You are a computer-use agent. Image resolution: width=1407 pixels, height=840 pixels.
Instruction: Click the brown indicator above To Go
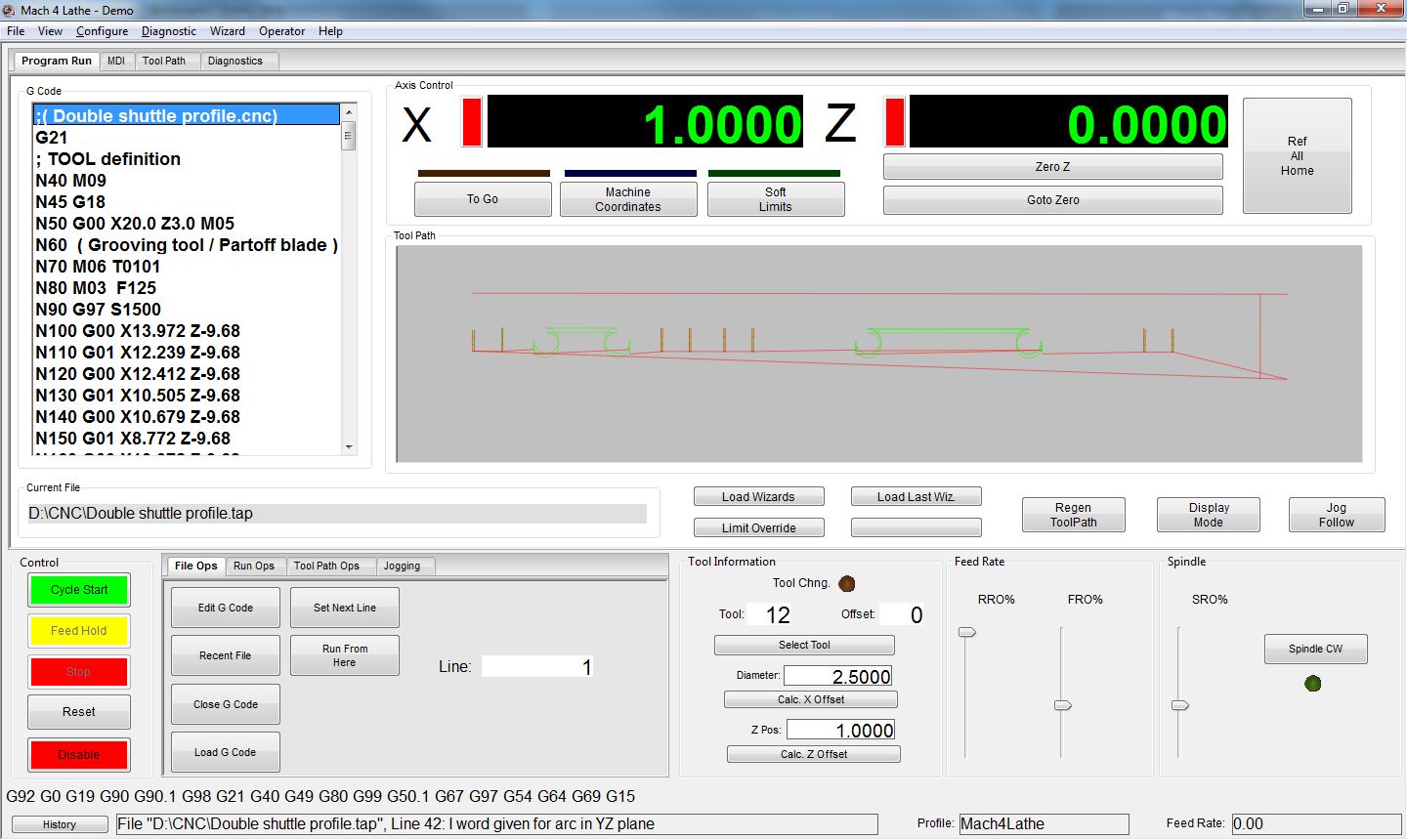point(484,174)
